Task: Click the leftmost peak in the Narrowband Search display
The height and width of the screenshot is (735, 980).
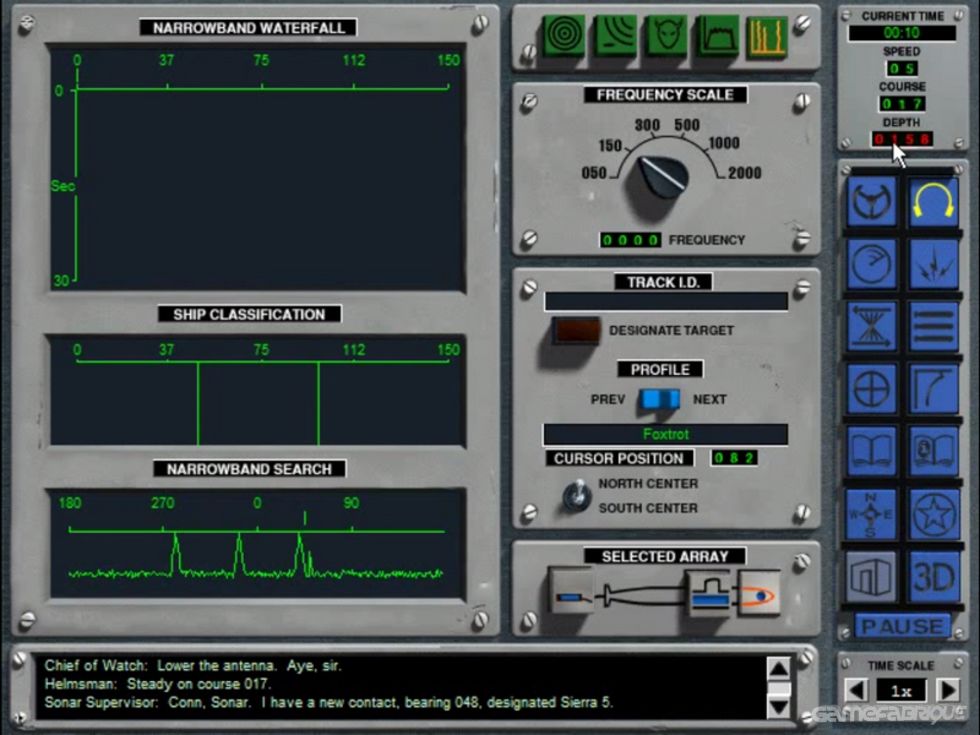Action: 176,553
